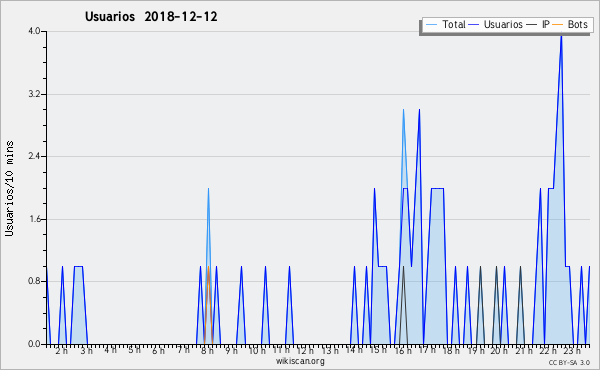This screenshot has height=370, width=600.
Task: Click the 23 h label on x-axis
Action: tap(572, 350)
